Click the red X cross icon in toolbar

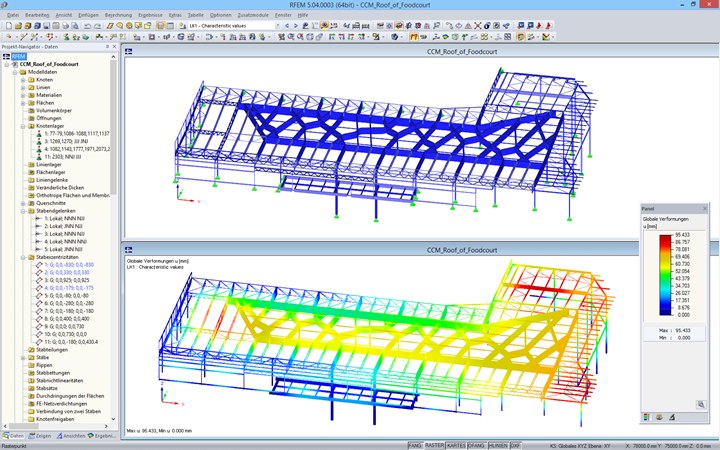tap(478, 26)
